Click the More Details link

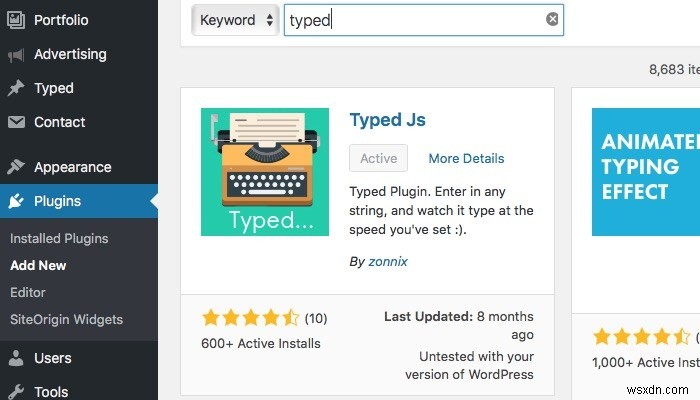pyautogui.click(x=466, y=158)
